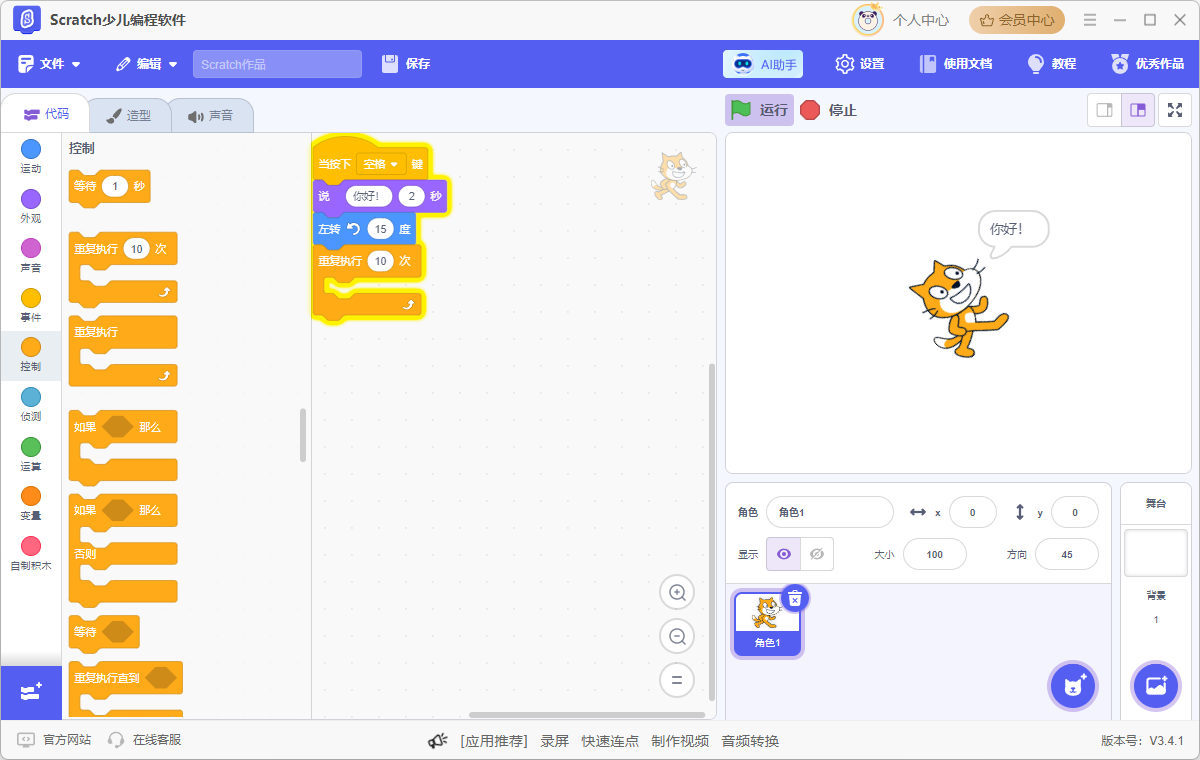This screenshot has height=760, width=1200.
Task: Open the 编辑 menu dropdown
Action: (x=146, y=64)
